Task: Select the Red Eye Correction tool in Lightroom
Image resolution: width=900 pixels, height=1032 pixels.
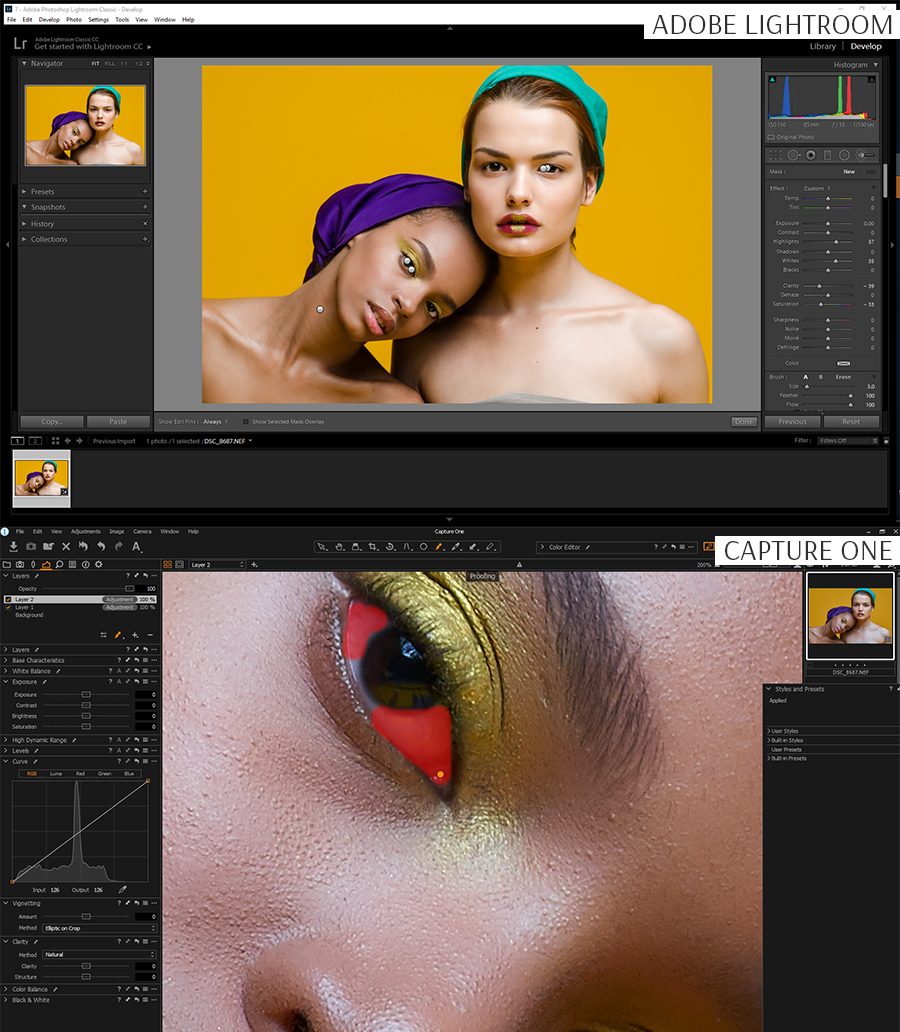Action: coord(810,155)
